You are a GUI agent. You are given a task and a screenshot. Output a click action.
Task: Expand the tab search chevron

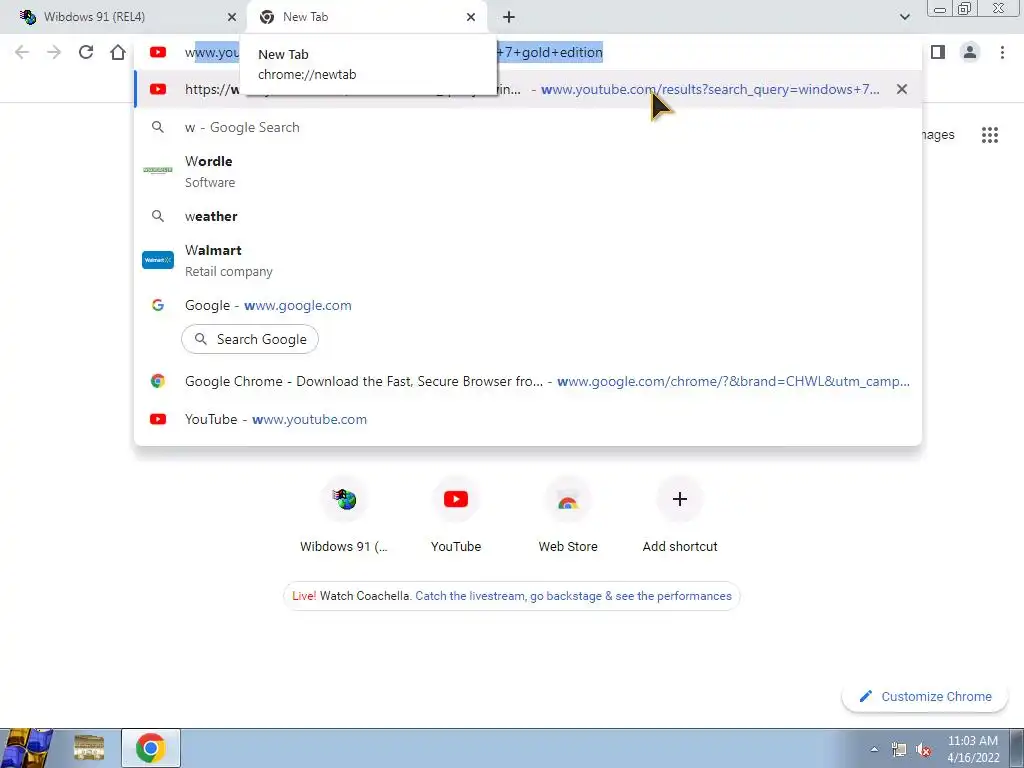tap(904, 17)
